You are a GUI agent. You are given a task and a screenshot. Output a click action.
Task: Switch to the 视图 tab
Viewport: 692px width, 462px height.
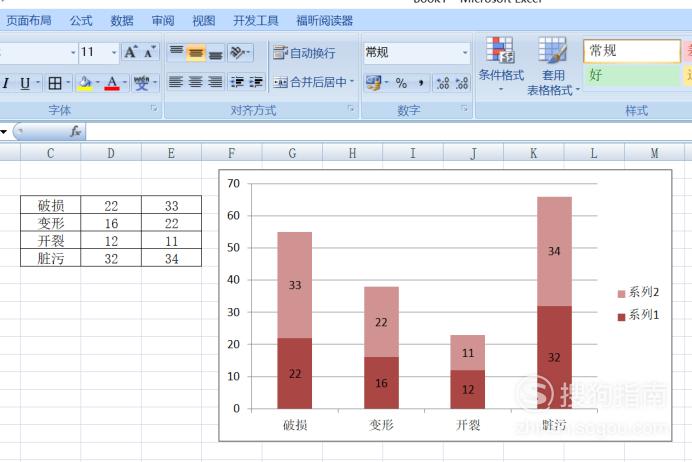point(203,20)
